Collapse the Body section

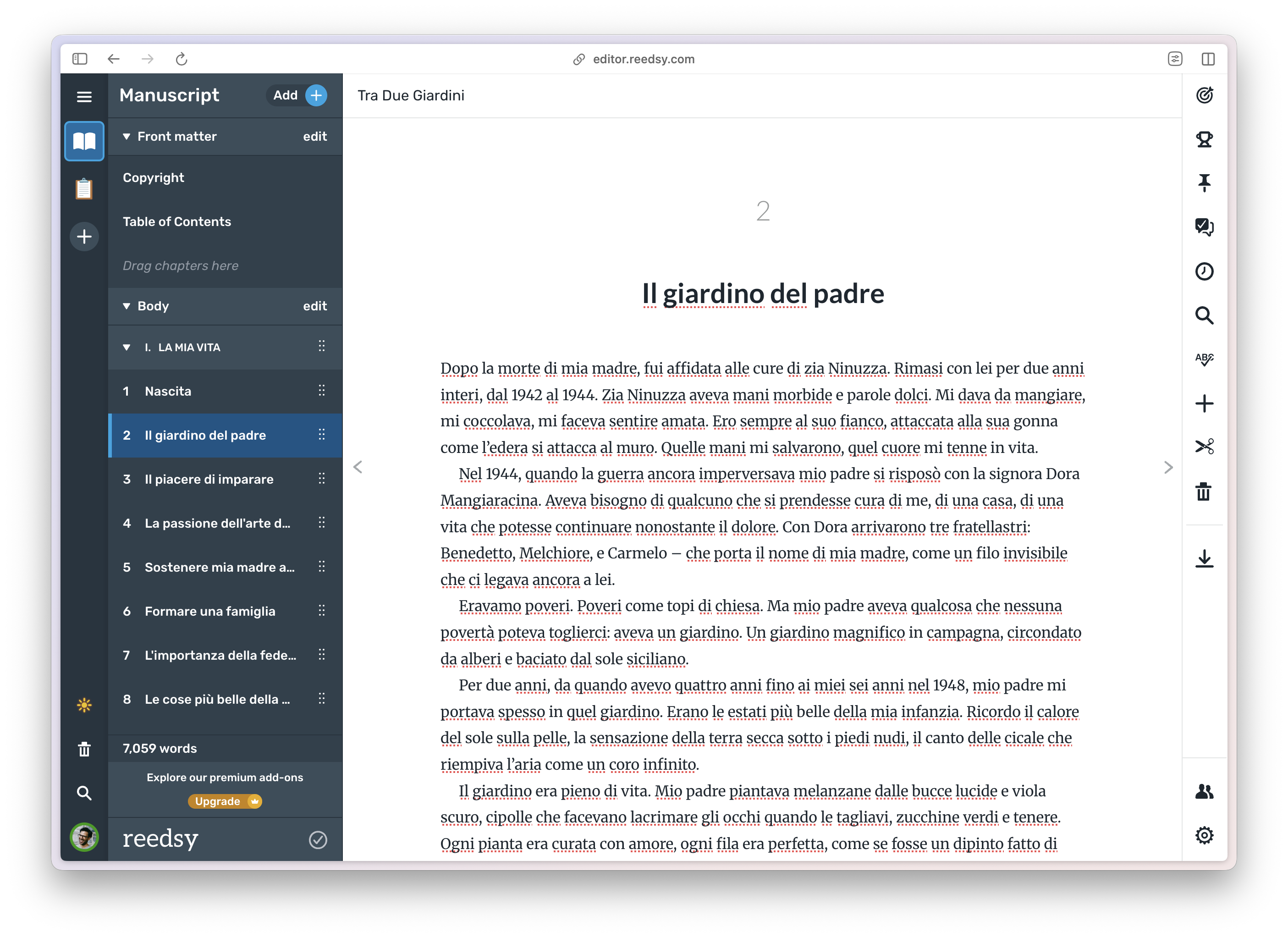127,306
